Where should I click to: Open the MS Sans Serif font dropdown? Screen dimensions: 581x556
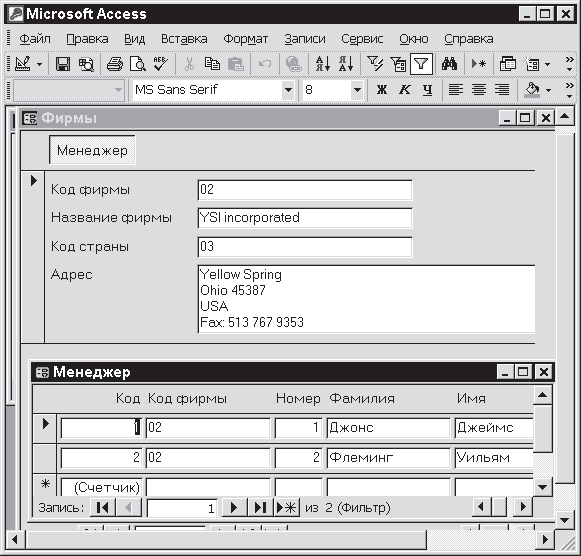[288, 90]
